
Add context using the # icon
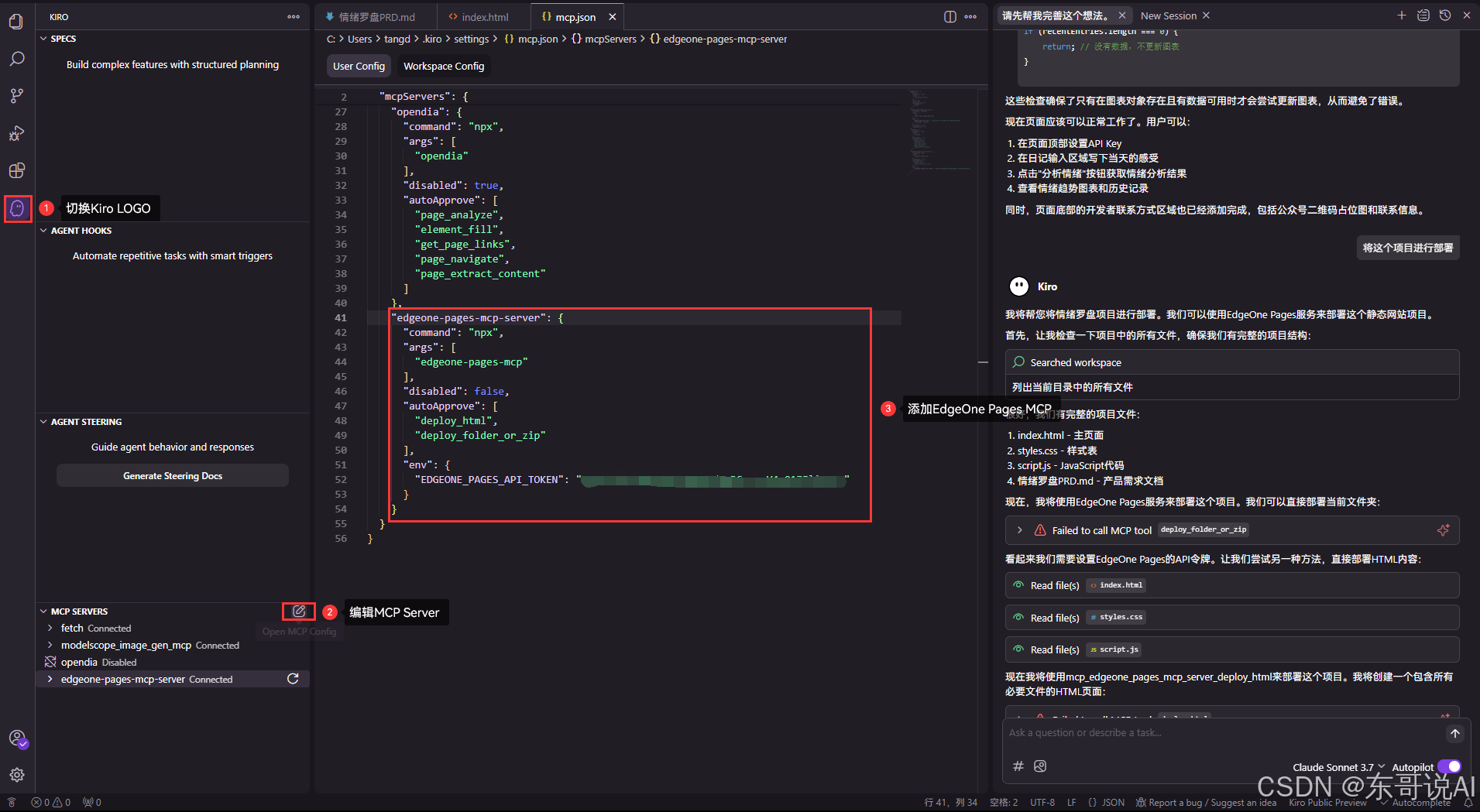pyautogui.click(x=1018, y=766)
